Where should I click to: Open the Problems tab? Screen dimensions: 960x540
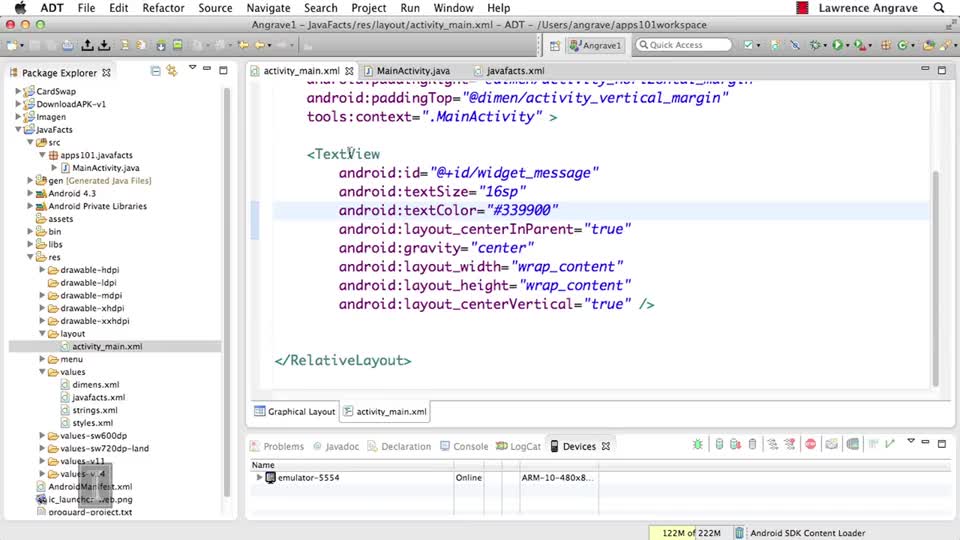pyautogui.click(x=277, y=446)
